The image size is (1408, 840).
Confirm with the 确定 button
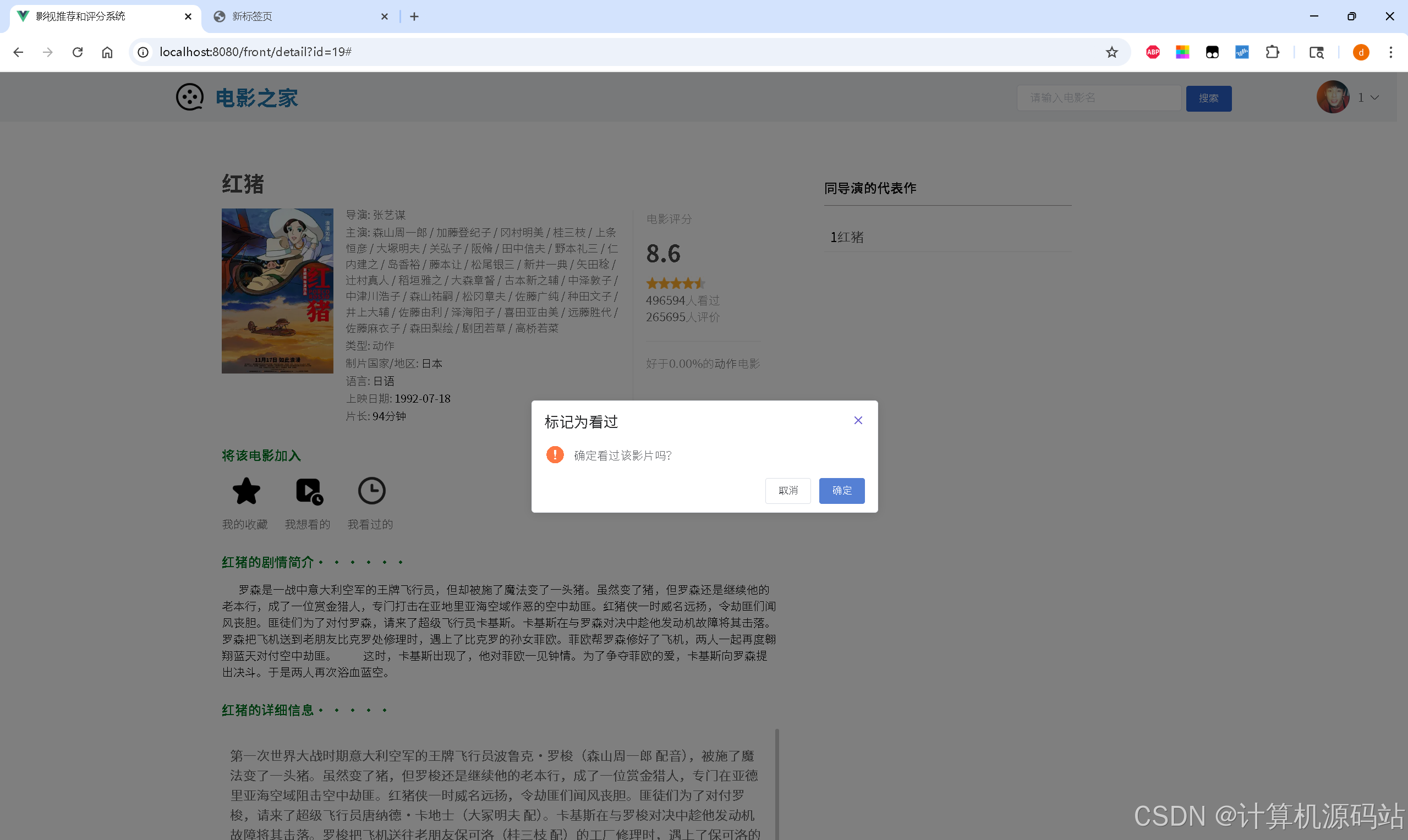841,491
